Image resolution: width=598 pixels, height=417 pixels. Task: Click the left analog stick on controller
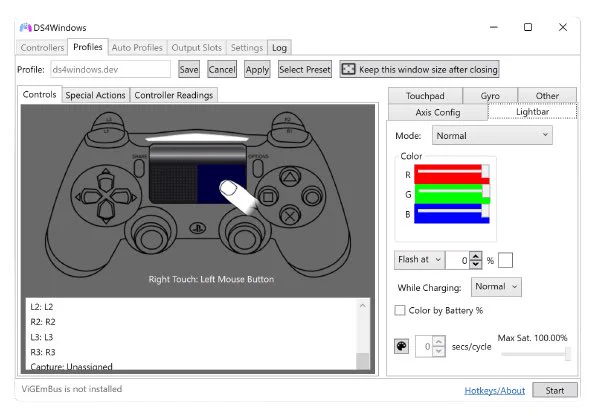pos(151,238)
